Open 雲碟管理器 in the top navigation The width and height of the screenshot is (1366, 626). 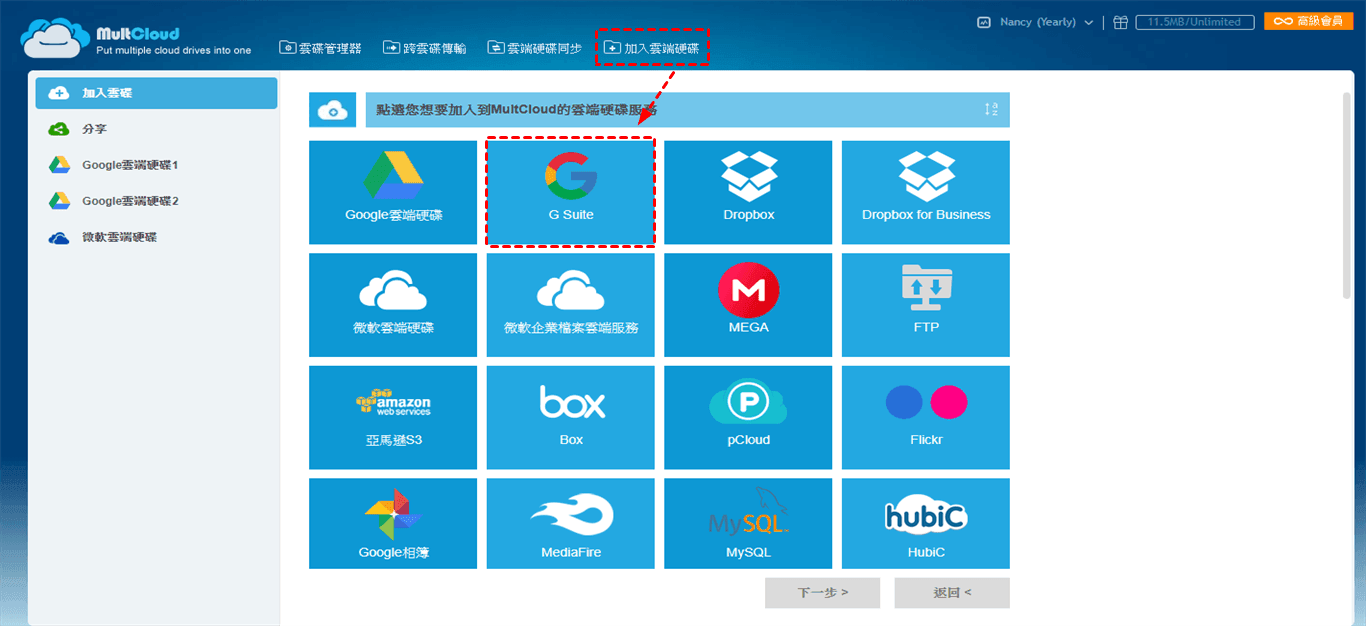320,48
